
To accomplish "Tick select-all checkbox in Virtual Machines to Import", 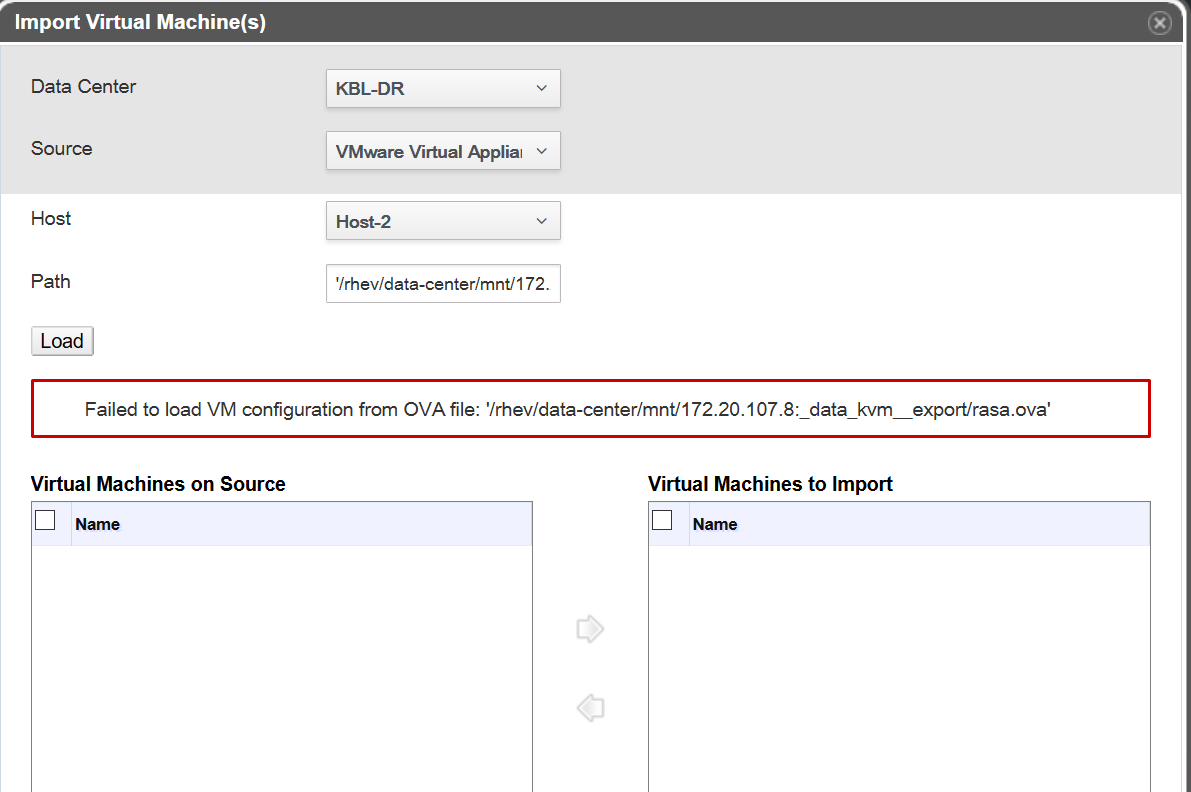I will [662, 520].
